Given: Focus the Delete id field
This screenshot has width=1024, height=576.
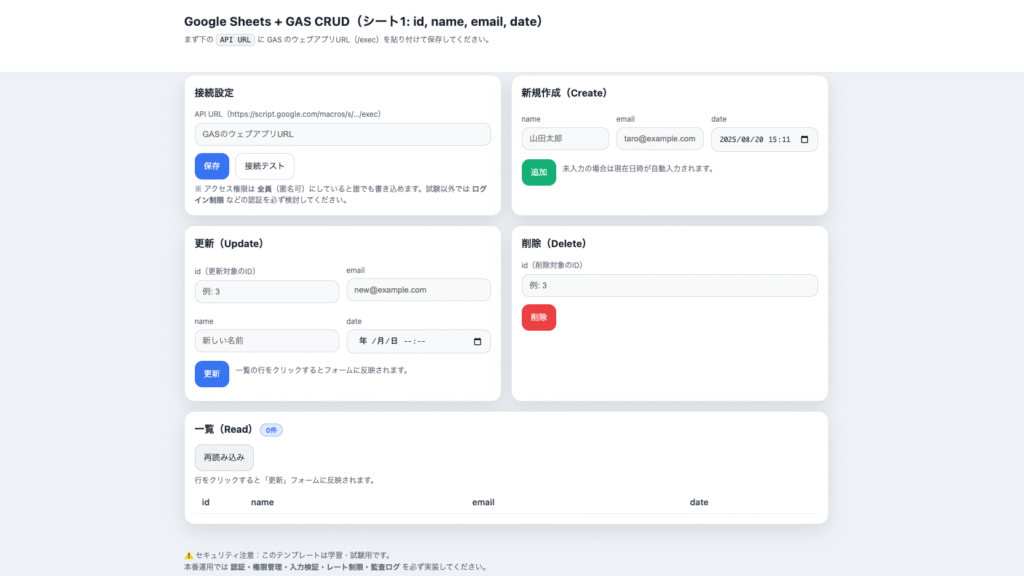Looking at the screenshot, I should point(669,285).
